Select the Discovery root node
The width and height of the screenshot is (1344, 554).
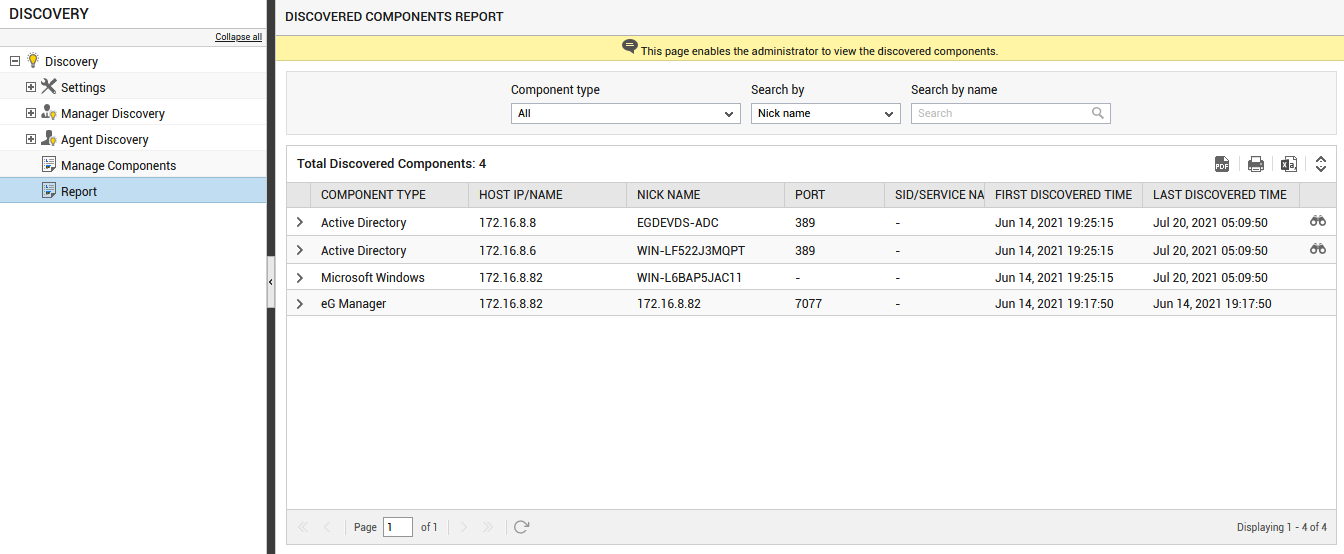71,62
